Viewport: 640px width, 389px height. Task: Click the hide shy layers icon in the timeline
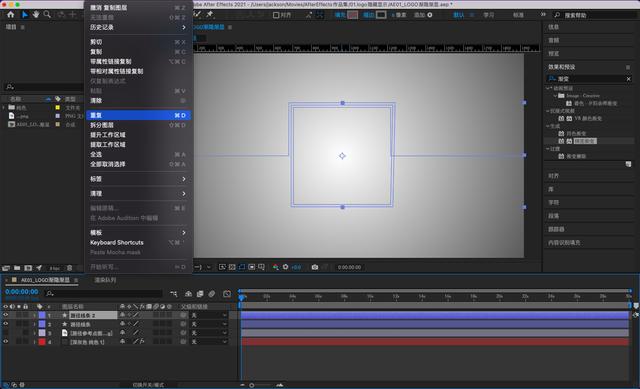pyautogui.click(x=188, y=293)
